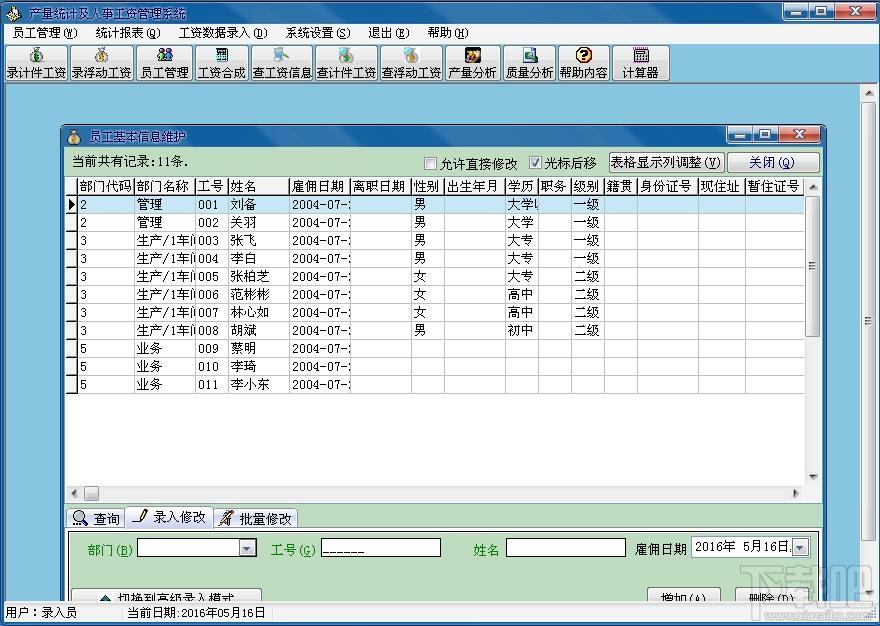
Task: Click 学历 column header
Action: tap(521, 186)
